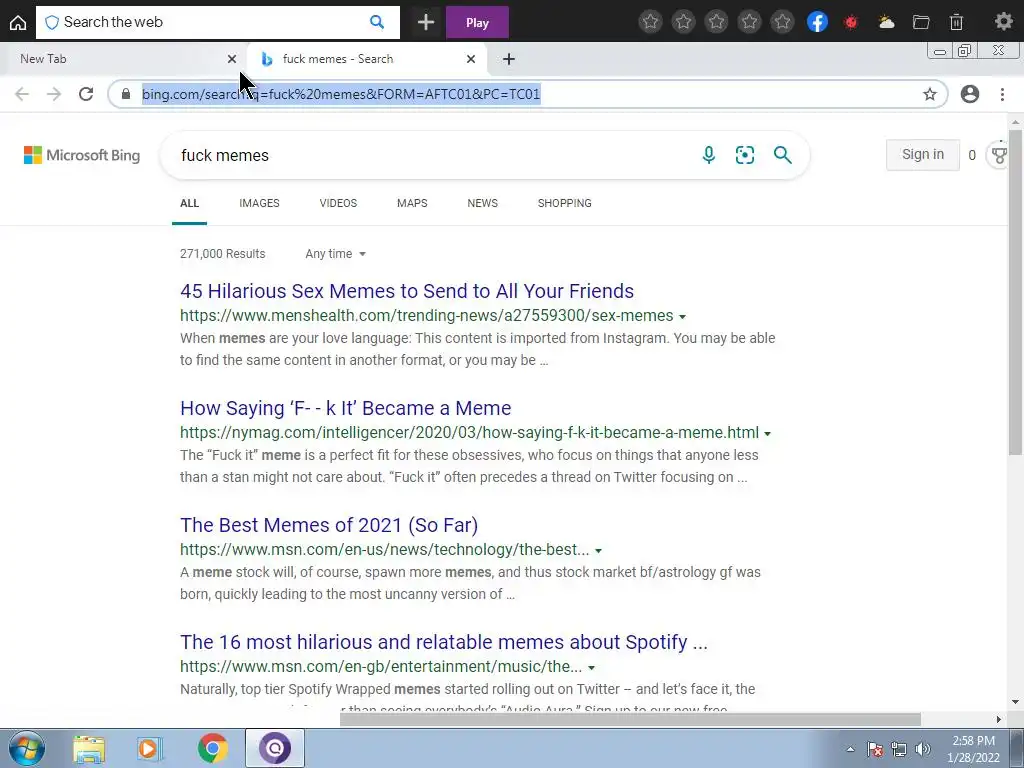The height and width of the screenshot is (768, 1024).
Task: Expand arrow next to msn.com en-us URL
Action: click(x=598, y=551)
